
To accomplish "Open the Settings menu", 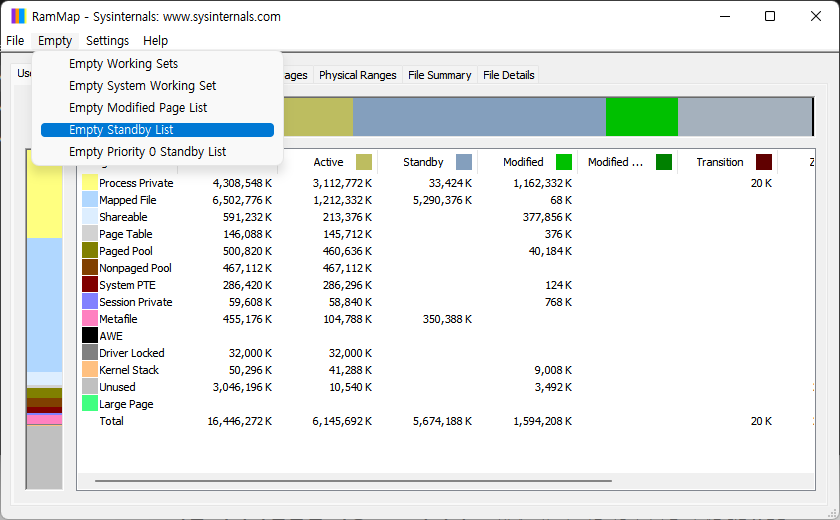I will coord(107,41).
